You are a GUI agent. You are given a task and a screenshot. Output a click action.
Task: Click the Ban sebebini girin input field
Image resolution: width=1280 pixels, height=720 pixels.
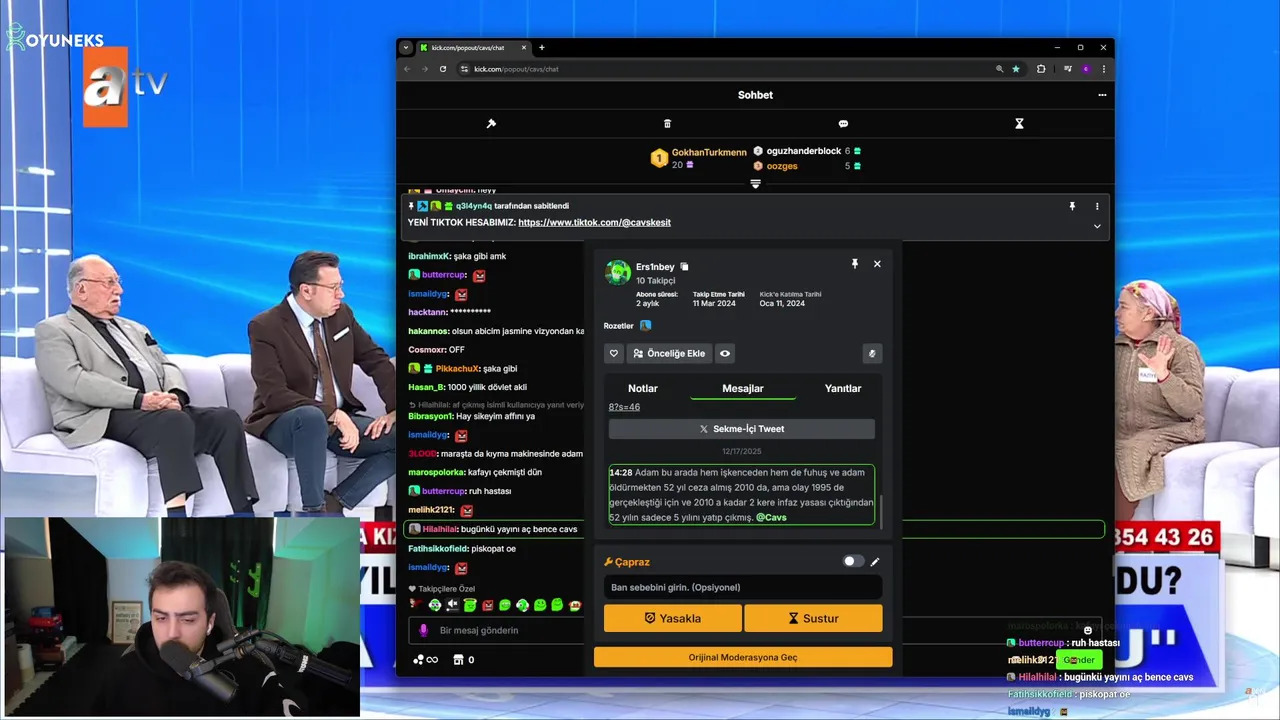pos(743,587)
